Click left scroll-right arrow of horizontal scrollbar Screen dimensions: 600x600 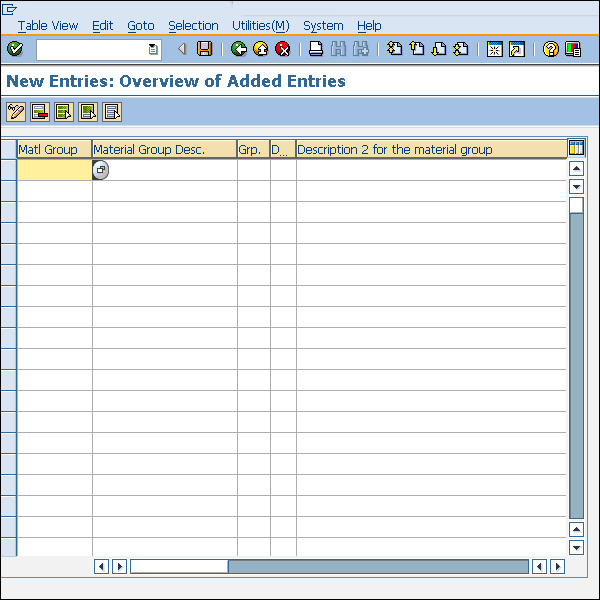tap(119, 566)
